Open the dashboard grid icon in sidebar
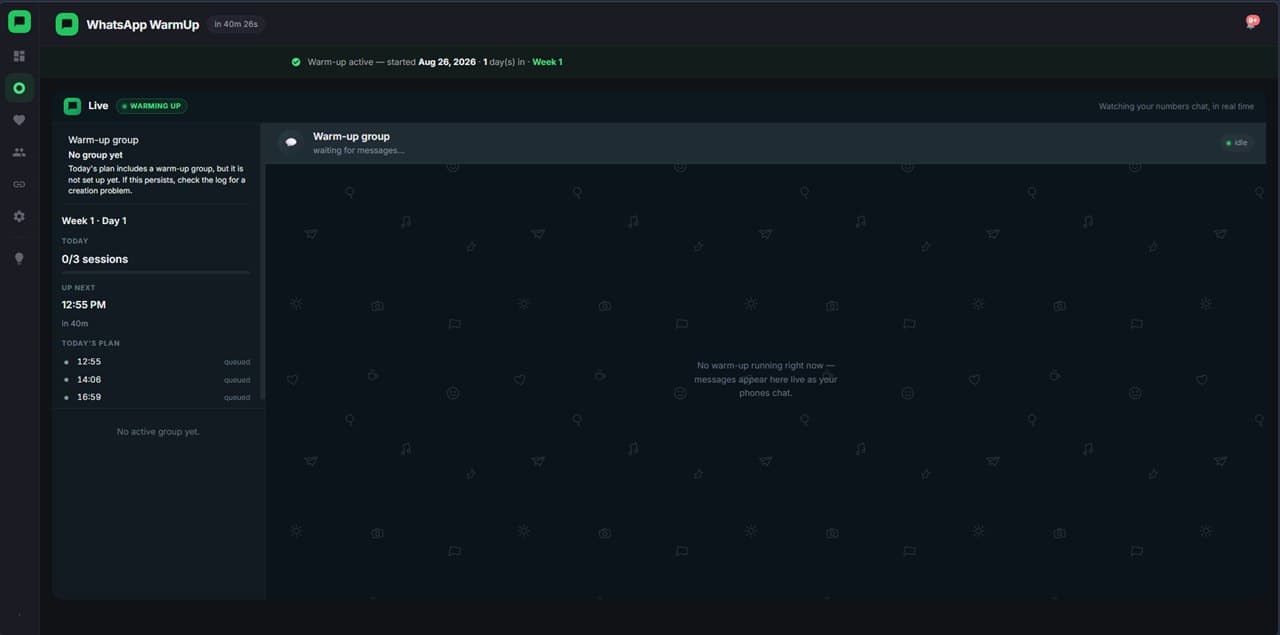The image size is (1280, 635). click(x=19, y=56)
